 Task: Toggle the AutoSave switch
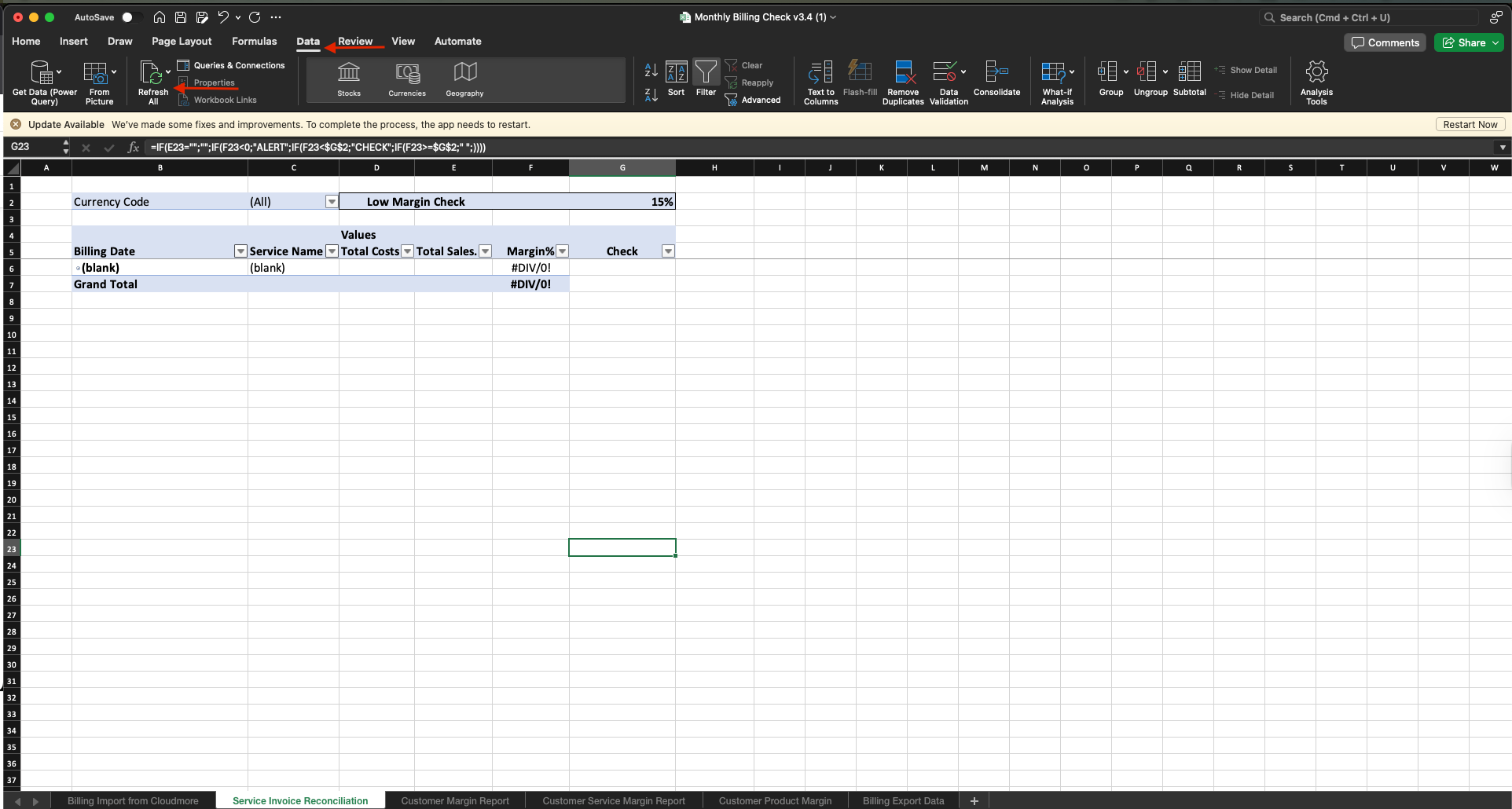[130, 17]
